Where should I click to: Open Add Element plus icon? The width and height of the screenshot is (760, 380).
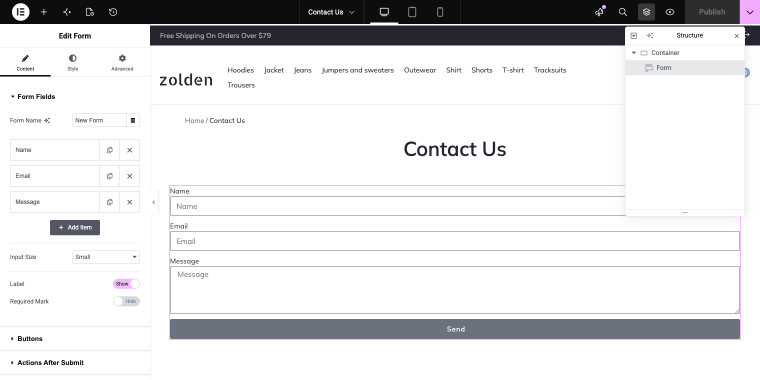coord(44,12)
